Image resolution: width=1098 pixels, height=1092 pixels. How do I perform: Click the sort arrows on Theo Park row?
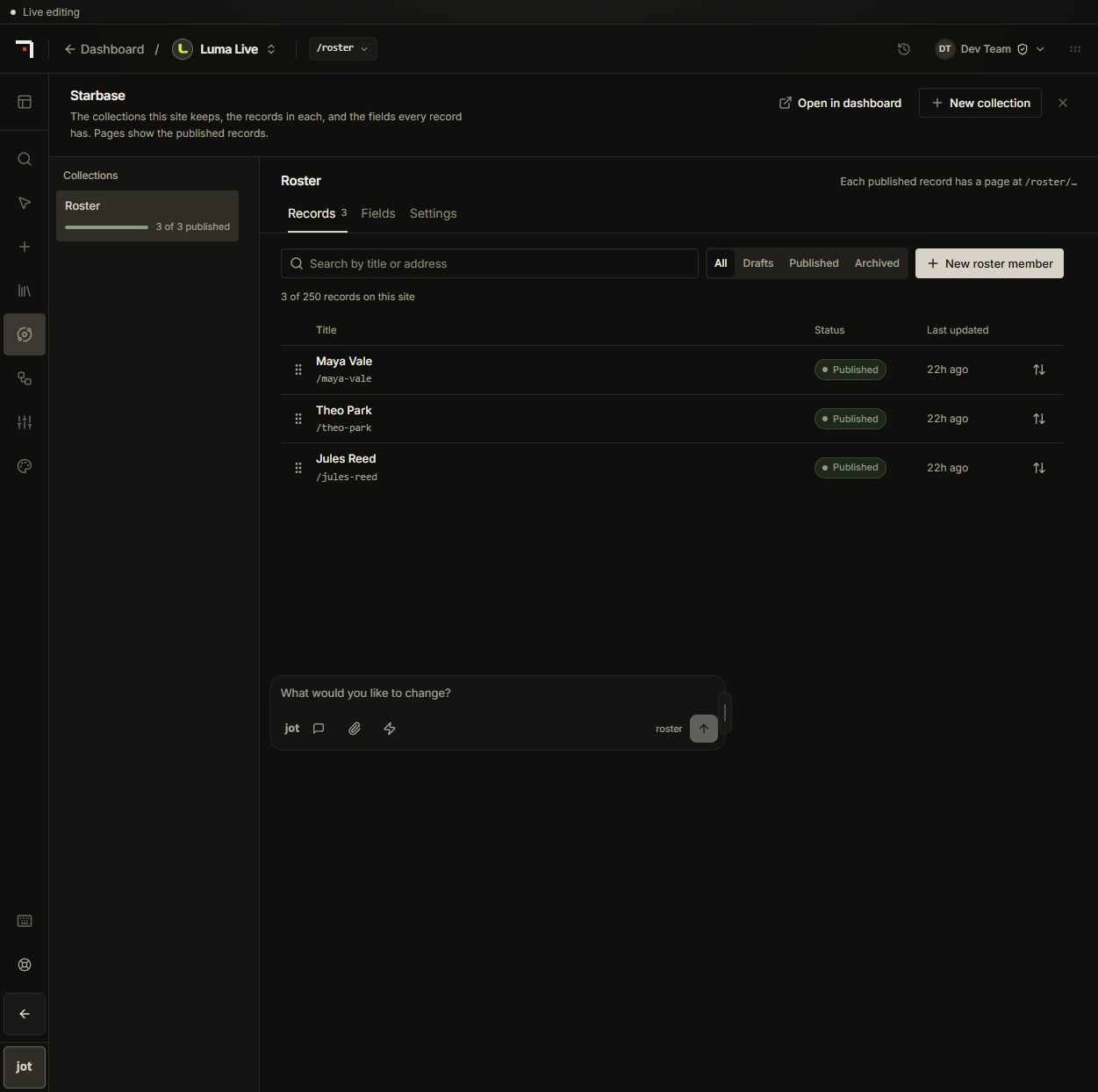coord(1039,419)
